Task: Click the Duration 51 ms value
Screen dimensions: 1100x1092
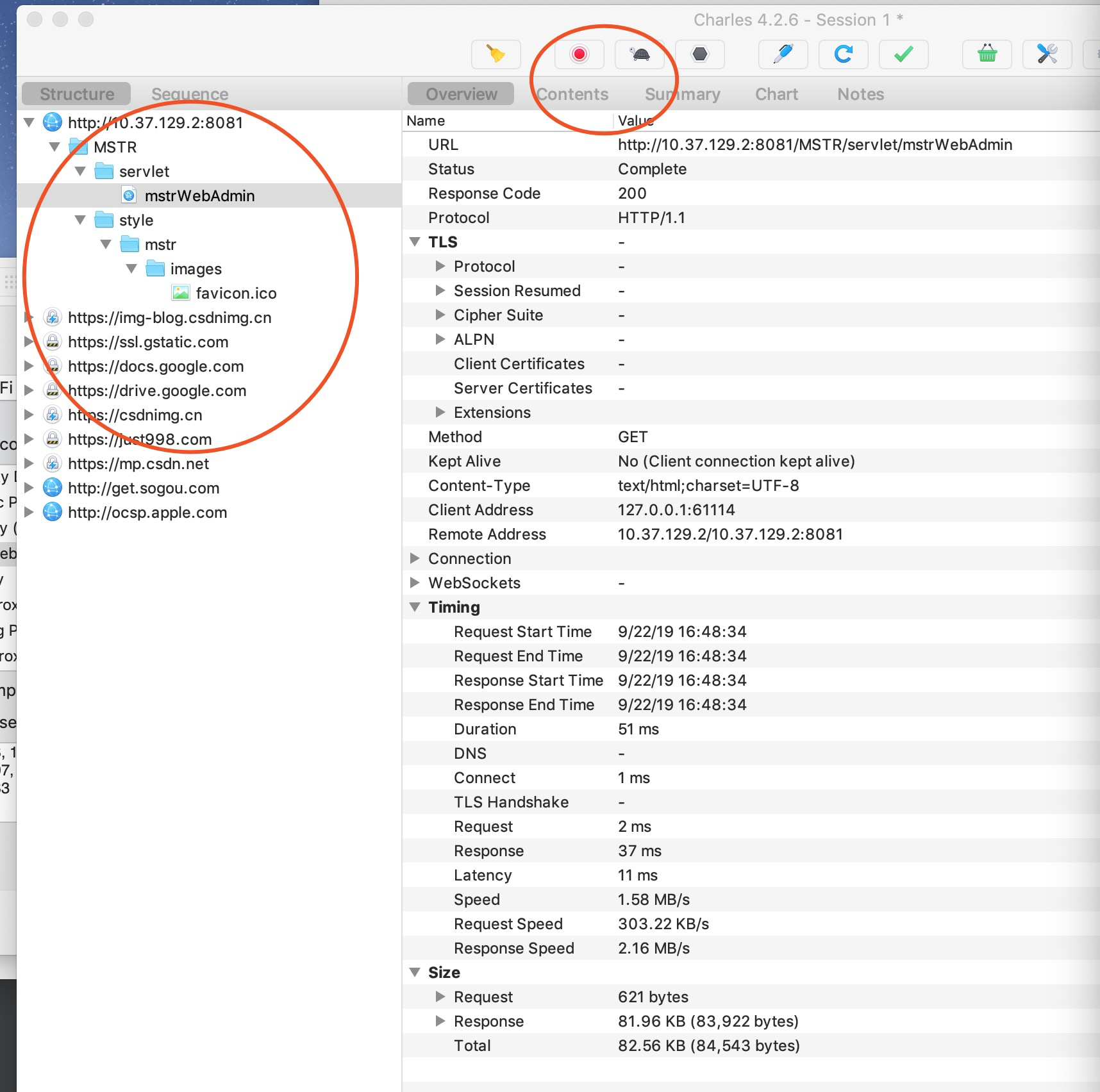Action: 638,729
